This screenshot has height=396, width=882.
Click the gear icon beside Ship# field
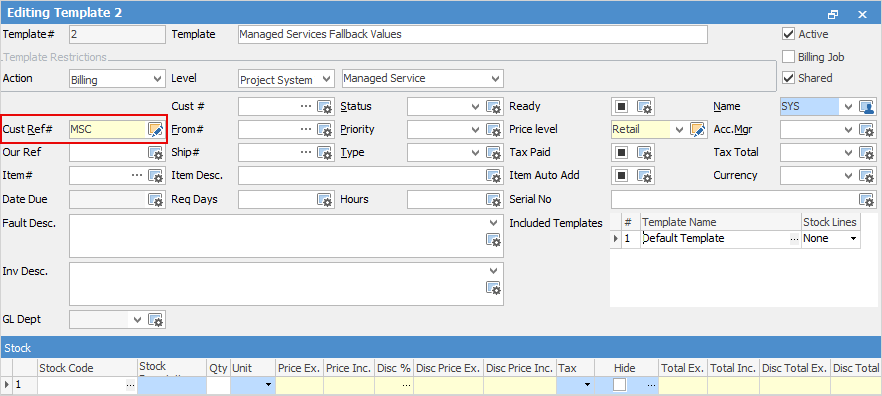325,153
